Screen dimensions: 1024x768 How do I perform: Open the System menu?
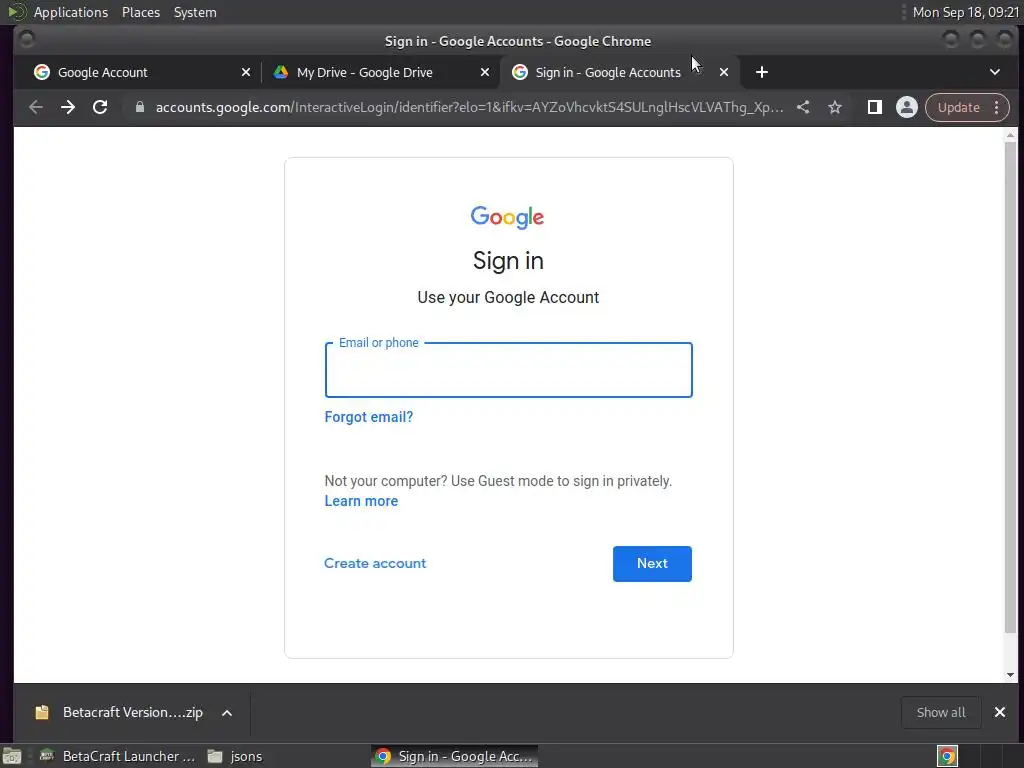coord(195,12)
